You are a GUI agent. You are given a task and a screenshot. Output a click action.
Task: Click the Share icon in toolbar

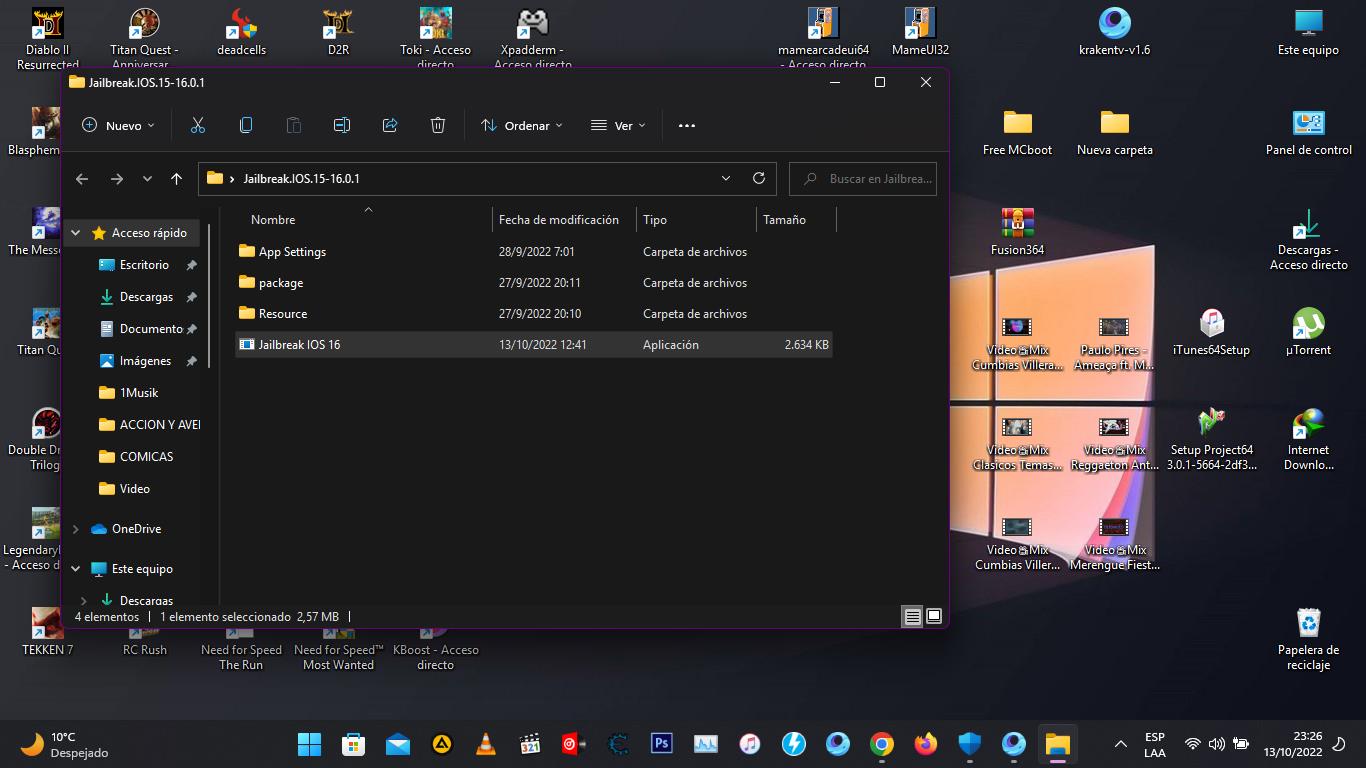(x=390, y=125)
